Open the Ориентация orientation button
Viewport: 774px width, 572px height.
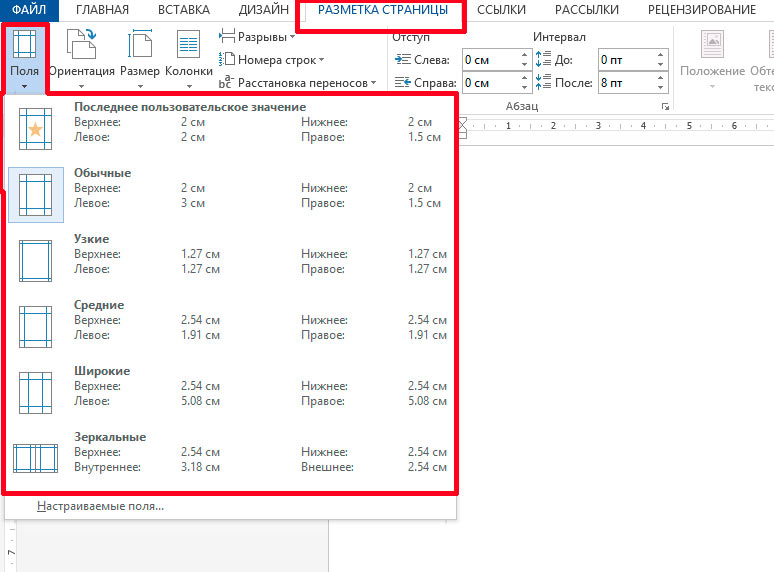pyautogui.click(x=81, y=58)
